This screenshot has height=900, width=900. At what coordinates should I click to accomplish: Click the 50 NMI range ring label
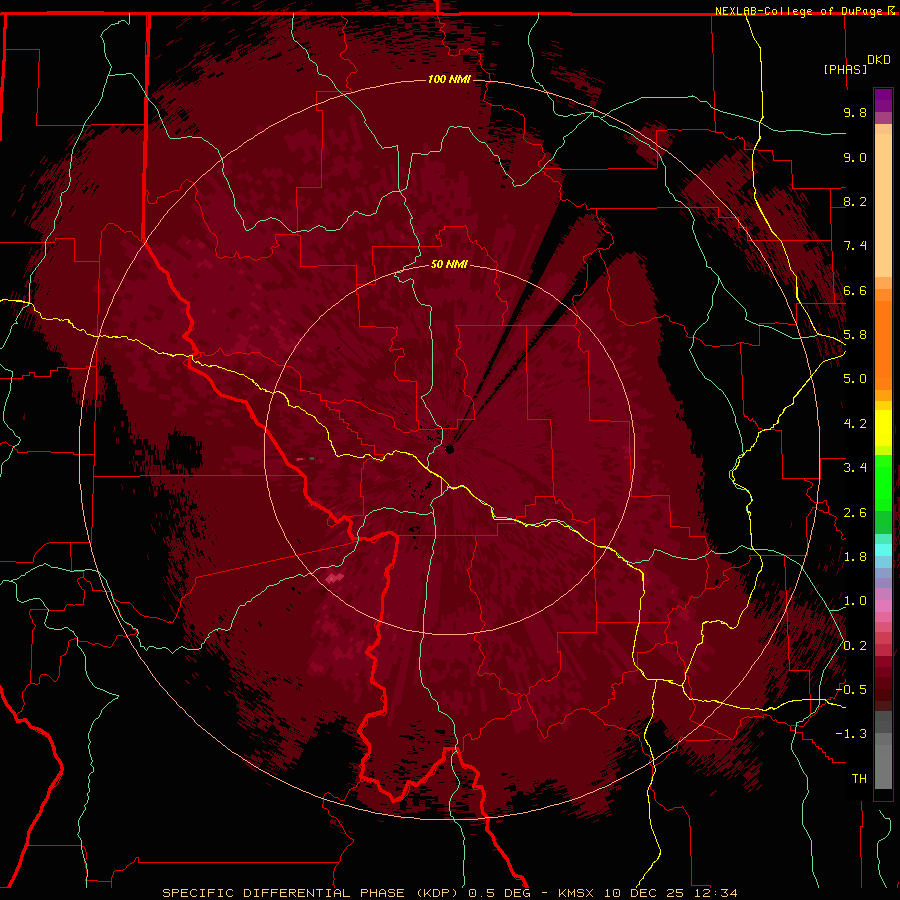pyautogui.click(x=449, y=264)
